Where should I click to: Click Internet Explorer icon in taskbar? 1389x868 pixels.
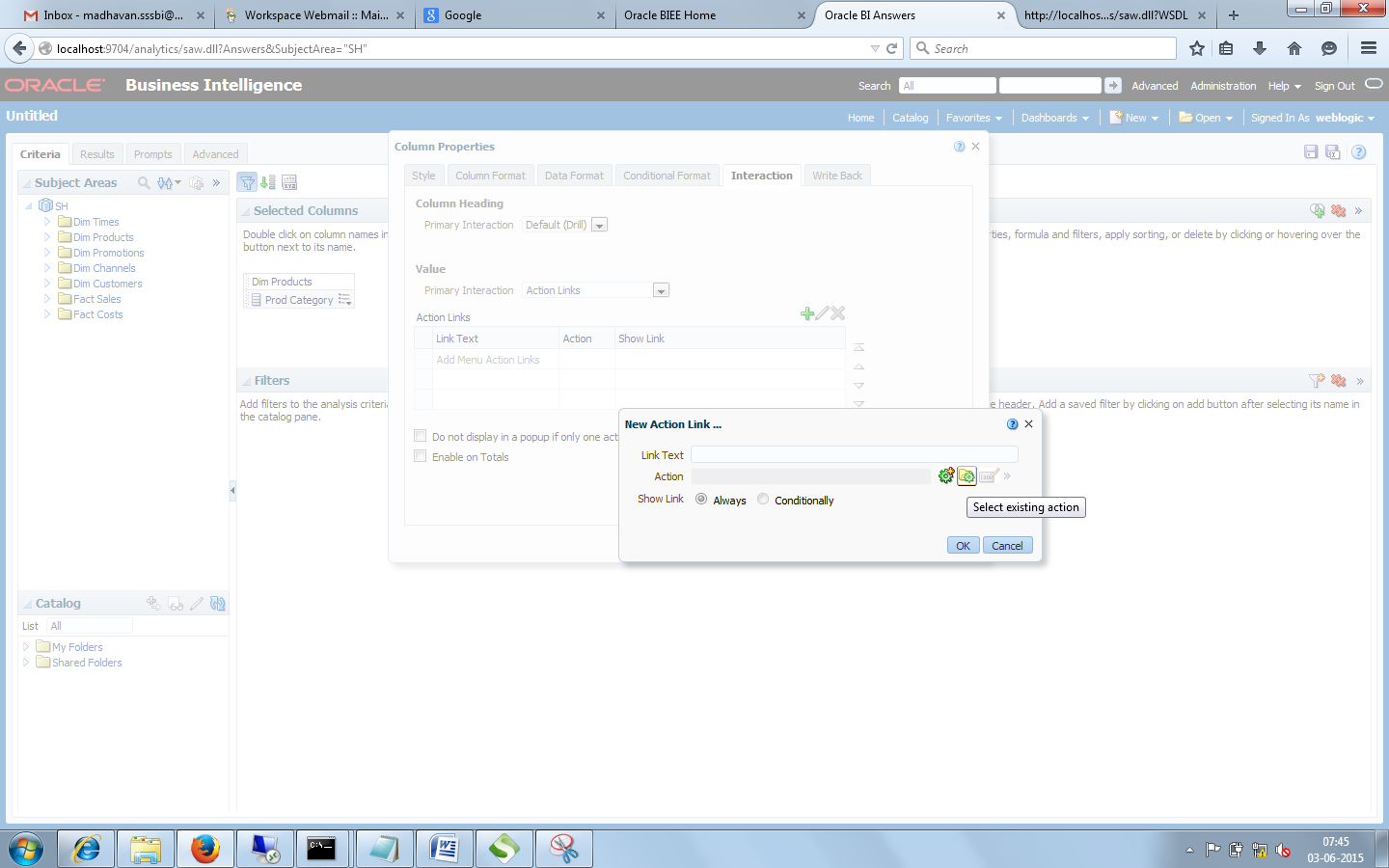point(87,849)
